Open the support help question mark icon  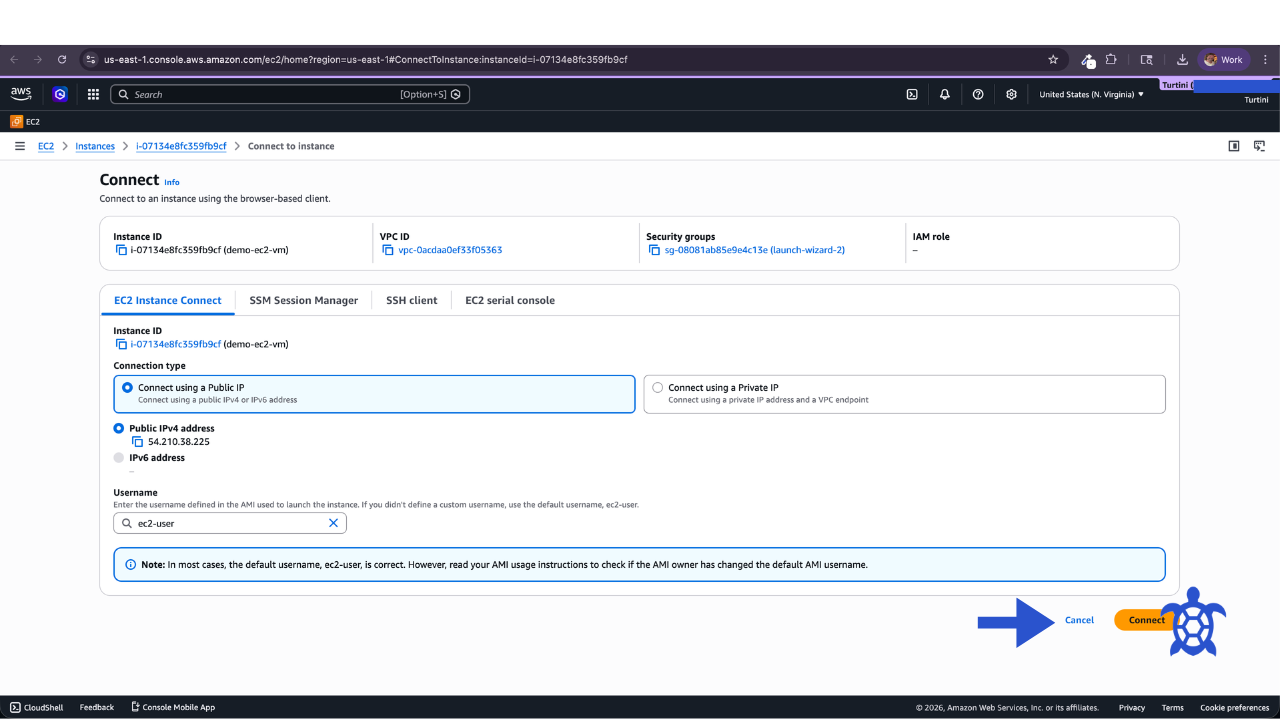point(978,94)
